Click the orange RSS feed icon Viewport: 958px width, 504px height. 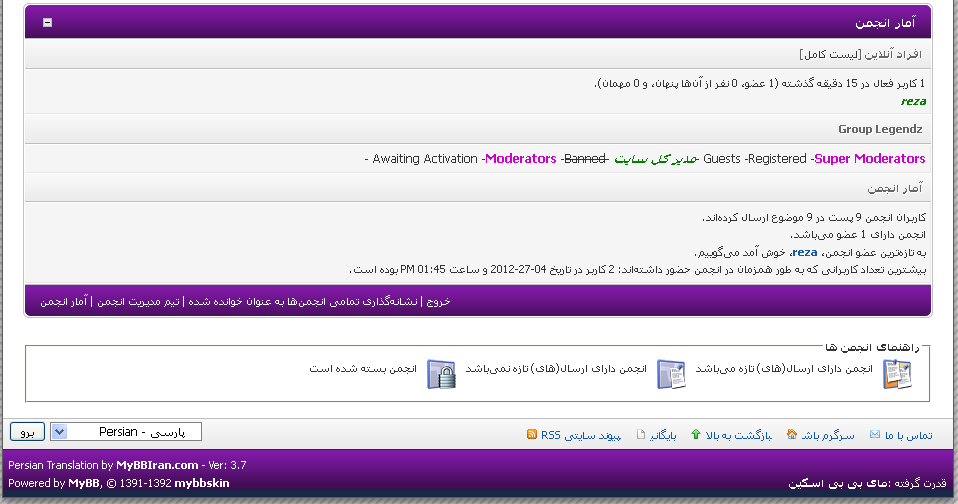(532, 434)
